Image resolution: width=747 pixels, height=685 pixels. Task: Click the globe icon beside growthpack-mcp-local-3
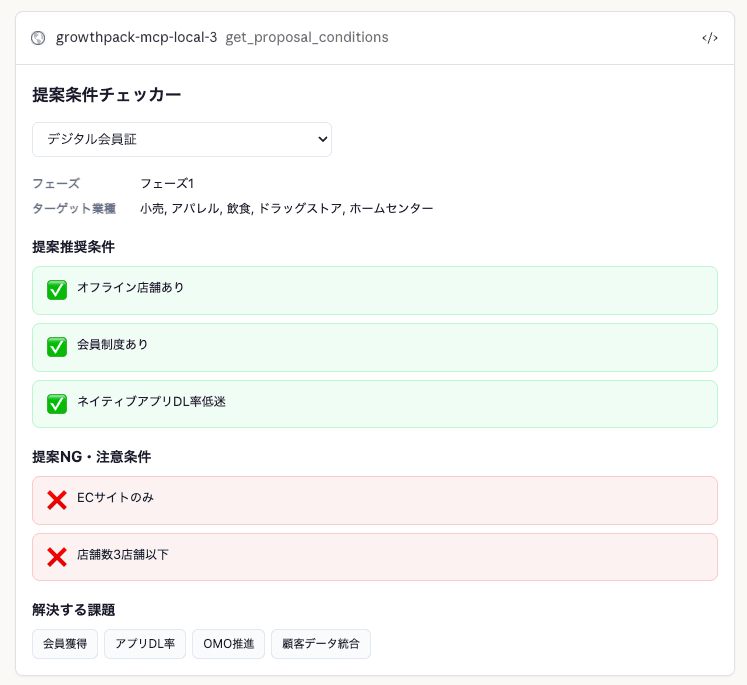click(x=38, y=38)
